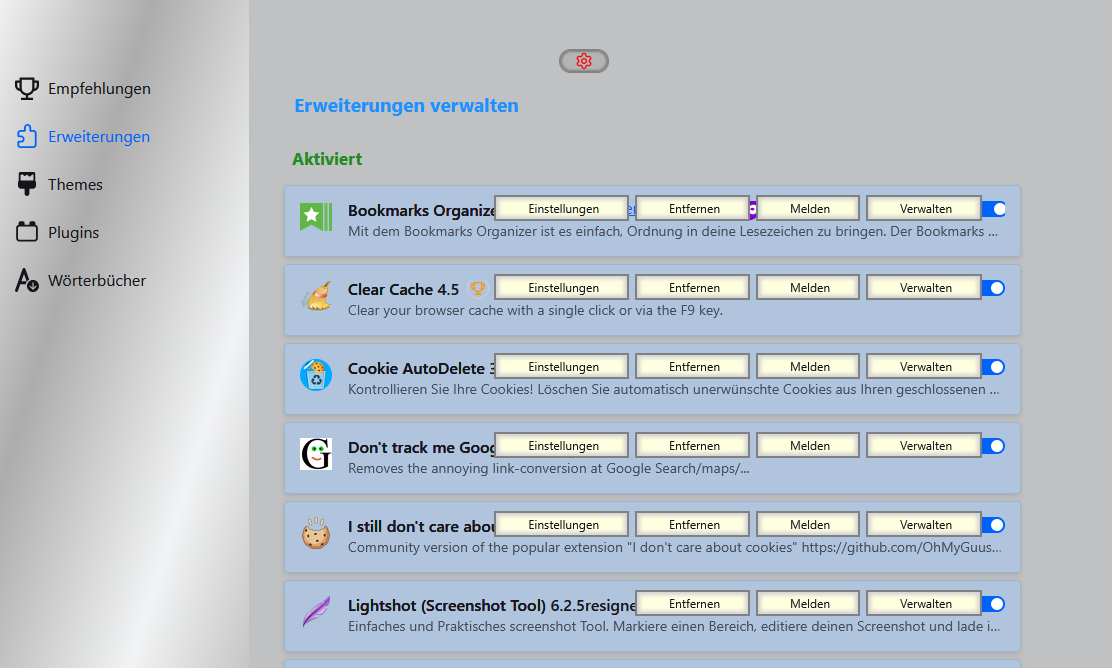Click Melden for Don't track me Google
The width and height of the screenshot is (1112, 668).
808,445
